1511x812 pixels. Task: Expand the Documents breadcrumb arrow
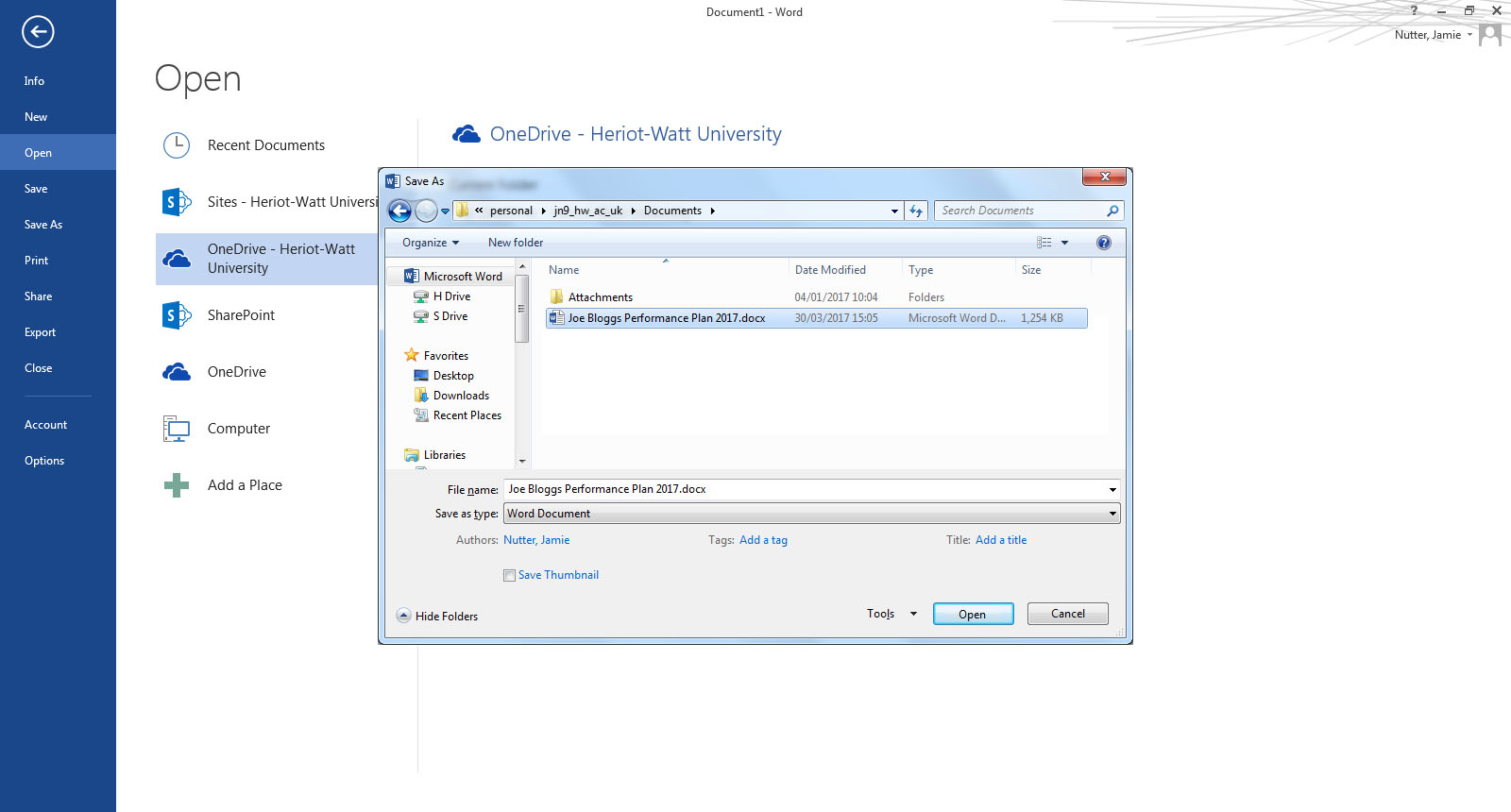pyautogui.click(x=712, y=211)
